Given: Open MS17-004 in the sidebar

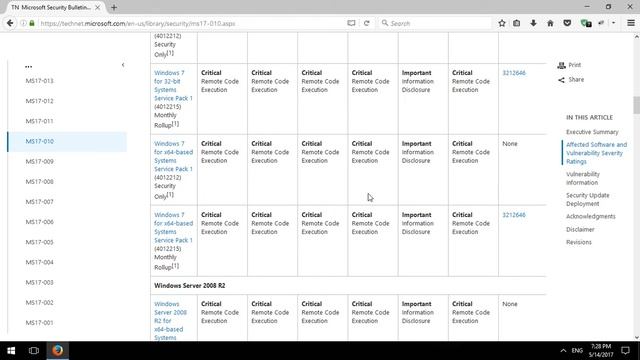Looking at the screenshot, I should click(x=40, y=262).
